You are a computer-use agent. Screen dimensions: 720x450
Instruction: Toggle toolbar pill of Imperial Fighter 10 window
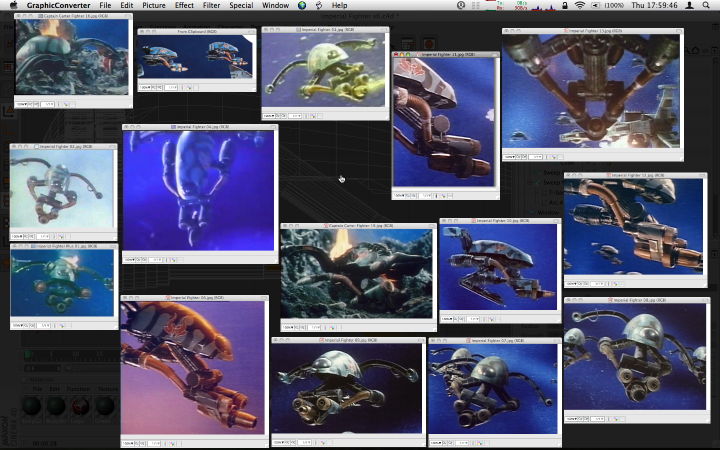tap(557, 221)
